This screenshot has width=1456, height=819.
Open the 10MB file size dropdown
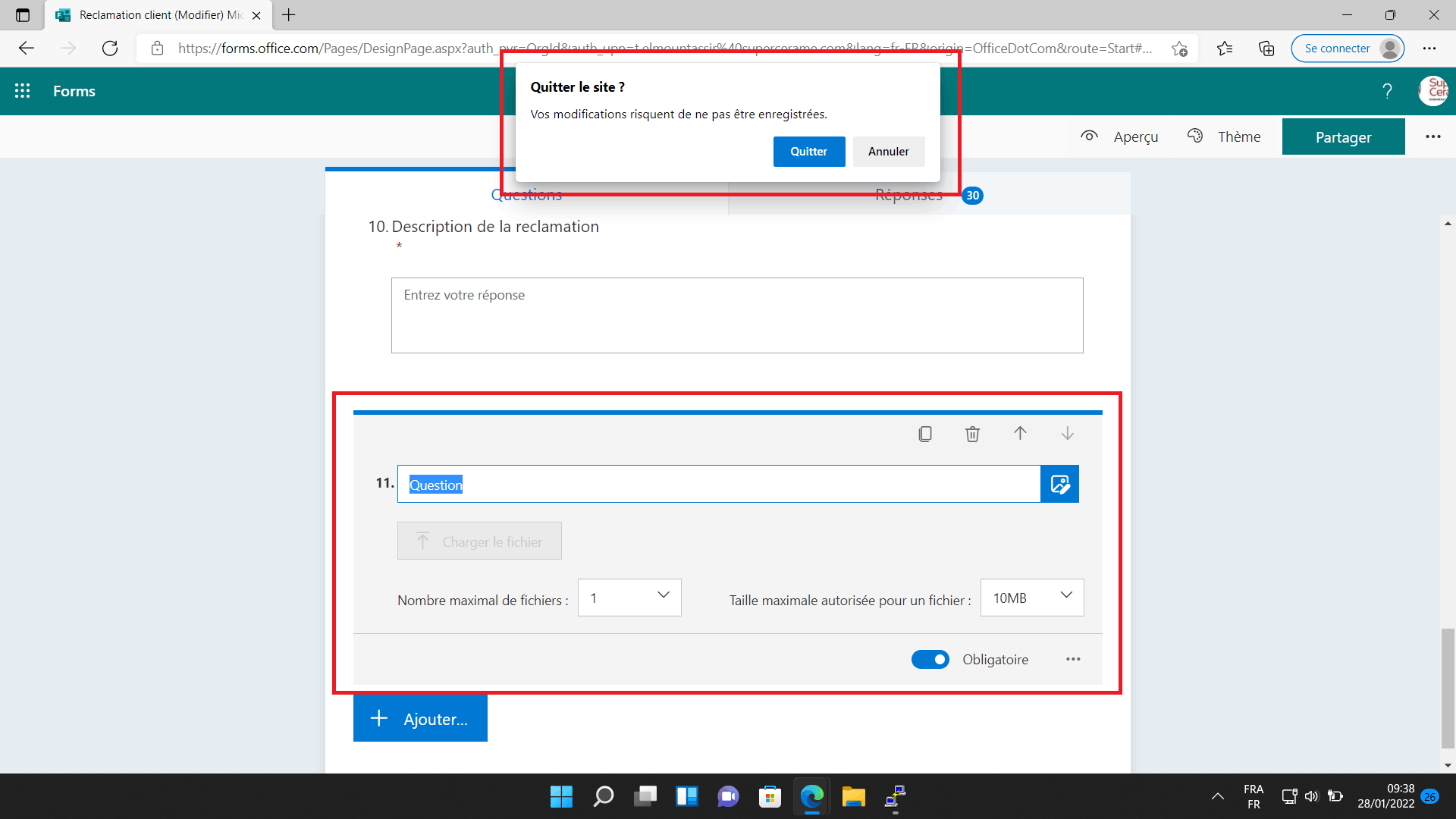1031,598
